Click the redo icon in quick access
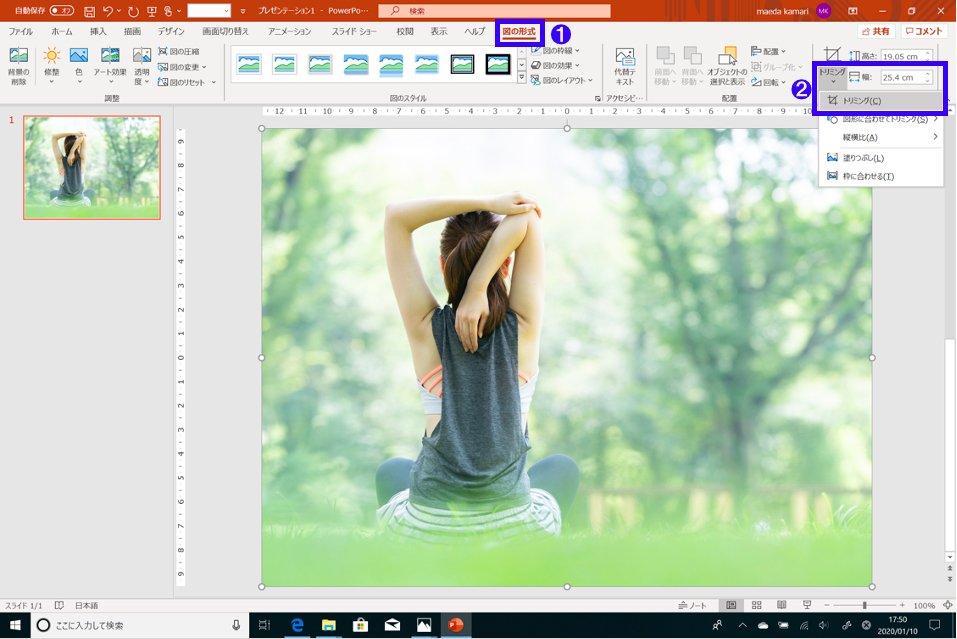 tap(133, 11)
